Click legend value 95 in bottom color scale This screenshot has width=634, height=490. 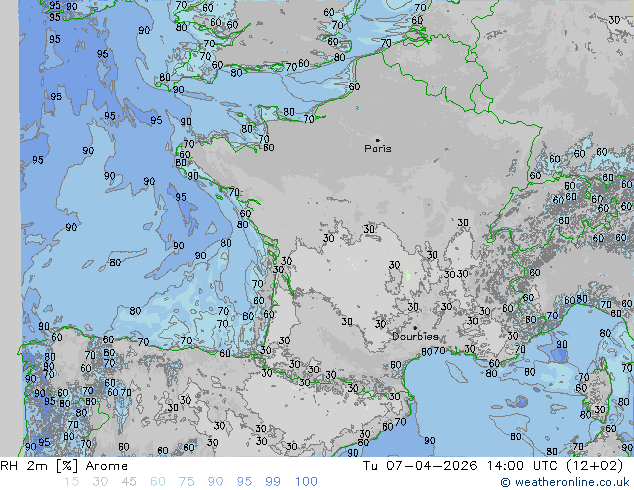point(244,482)
